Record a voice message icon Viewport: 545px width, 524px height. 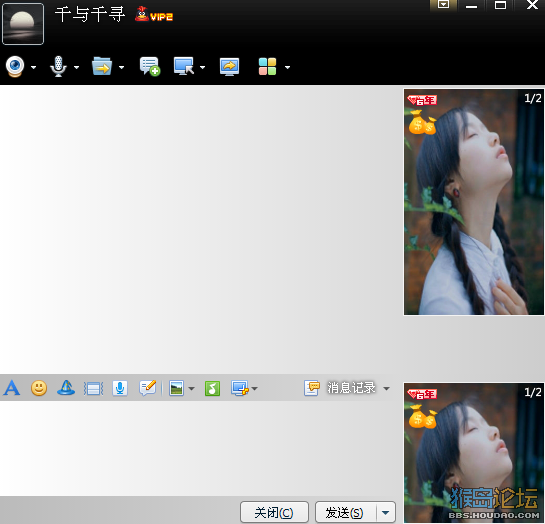pyautogui.click(x=120, y=388)
